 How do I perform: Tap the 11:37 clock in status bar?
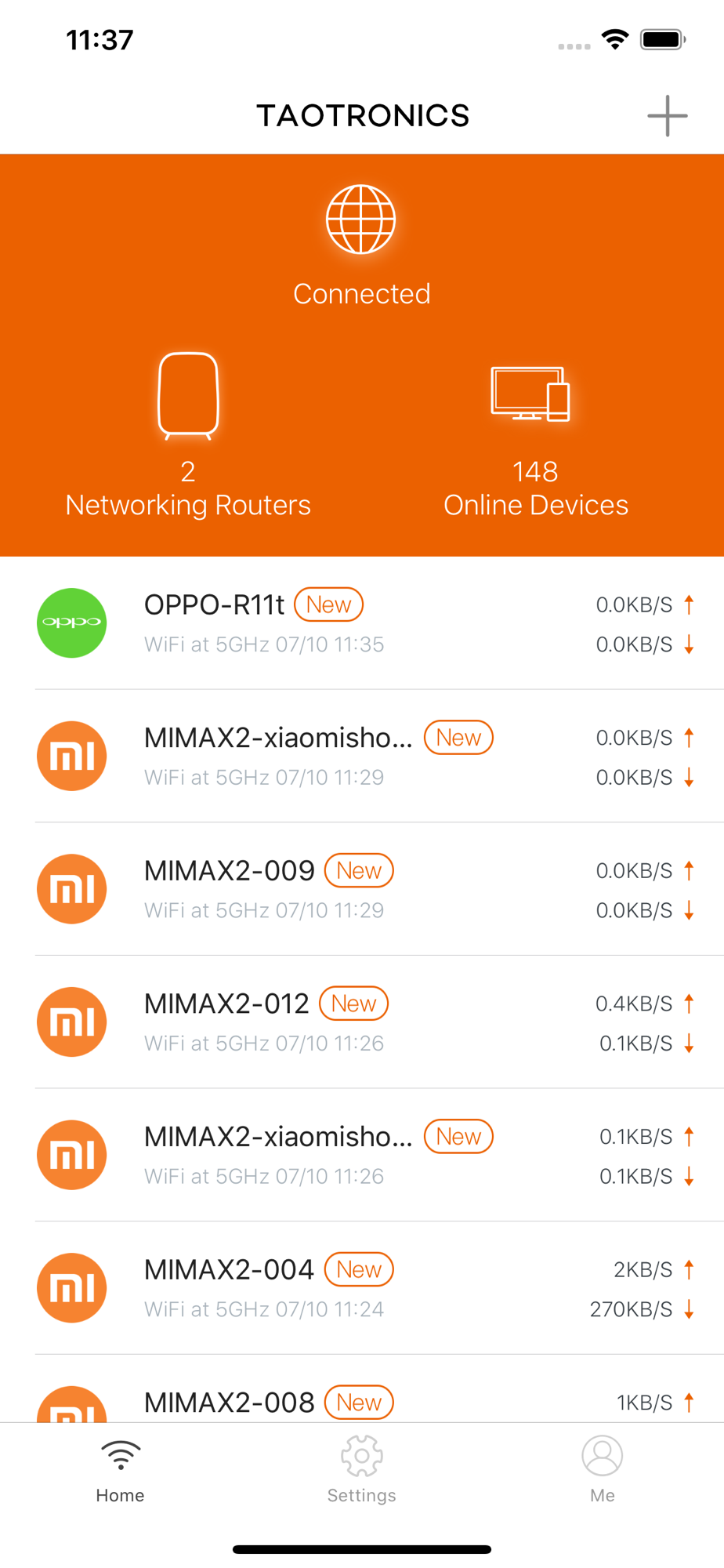point(100,40)
